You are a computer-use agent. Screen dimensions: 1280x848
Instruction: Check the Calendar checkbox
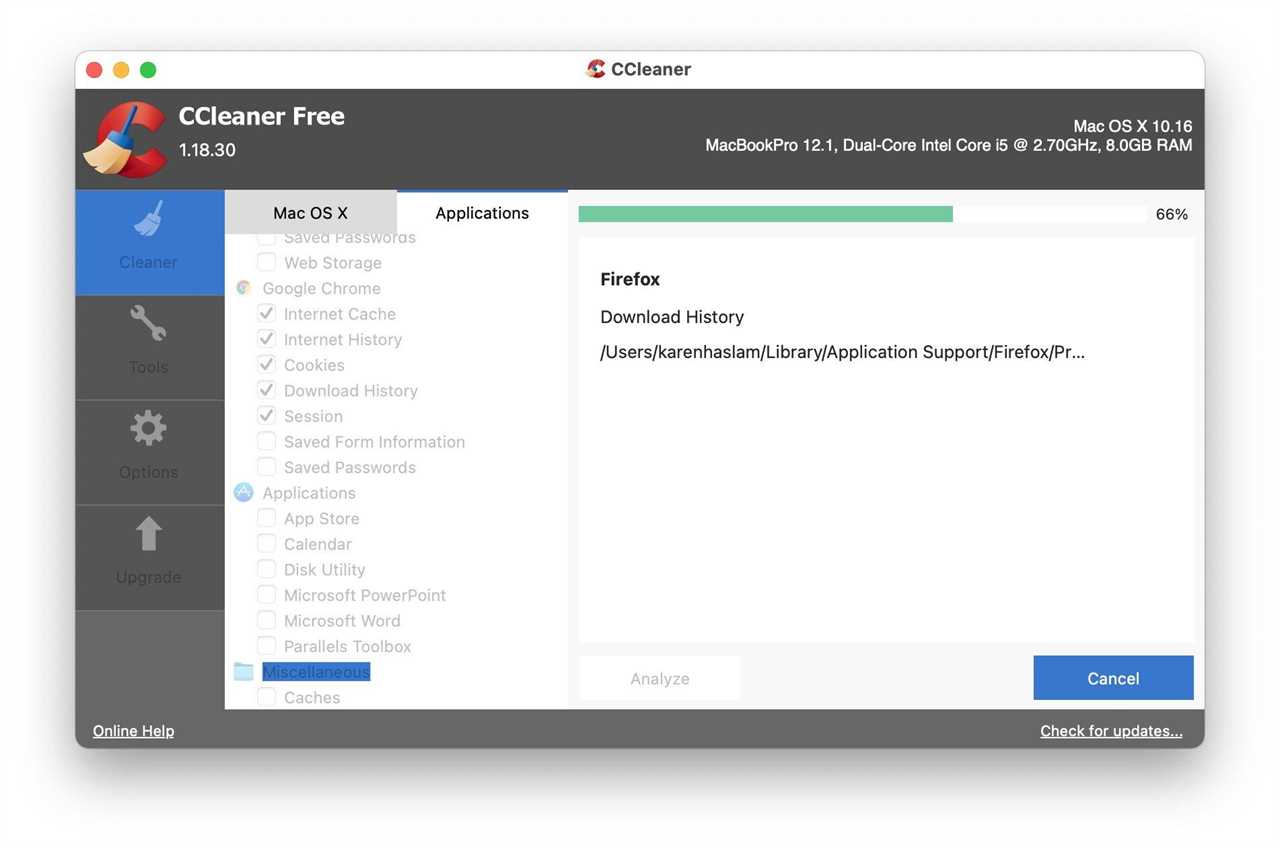[x=266, y=543]
